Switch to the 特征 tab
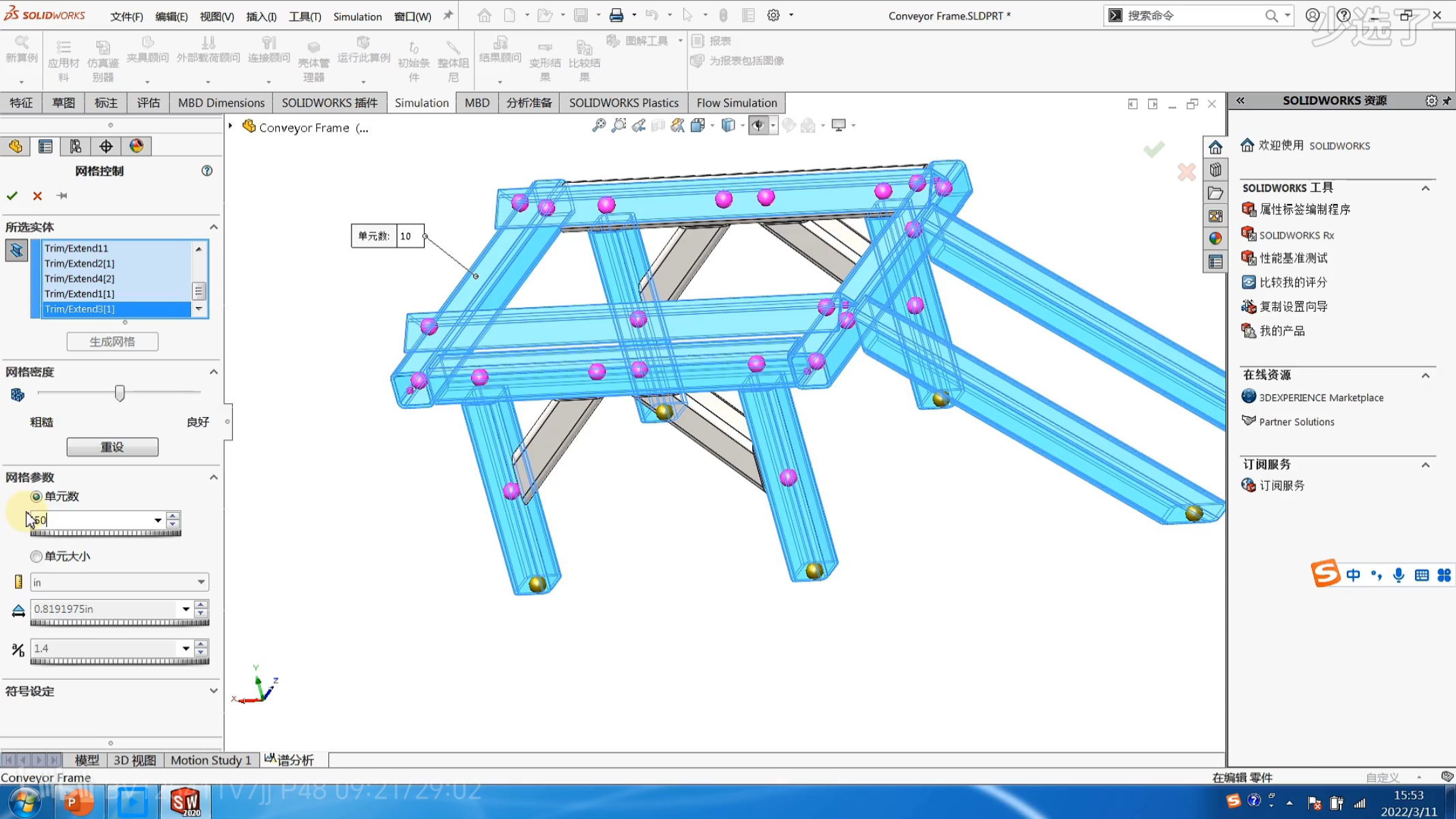1456x819 pixels. 21,102
